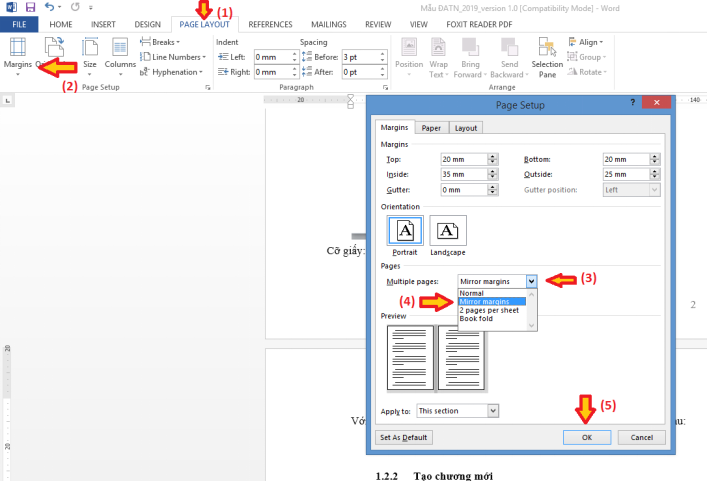Click the Redo arrow icon

tap(75, 7)
